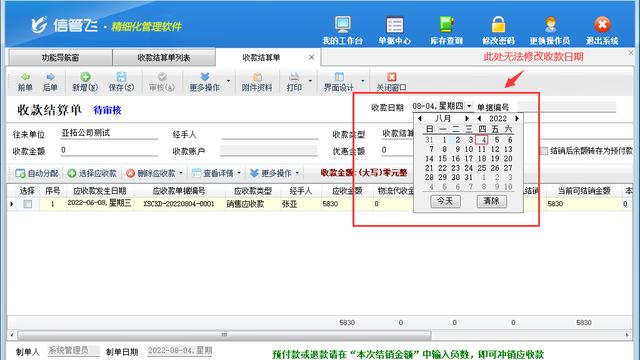Click the 信管飞 logo
This screenshot has height=360, width=640.
point(65,26)
